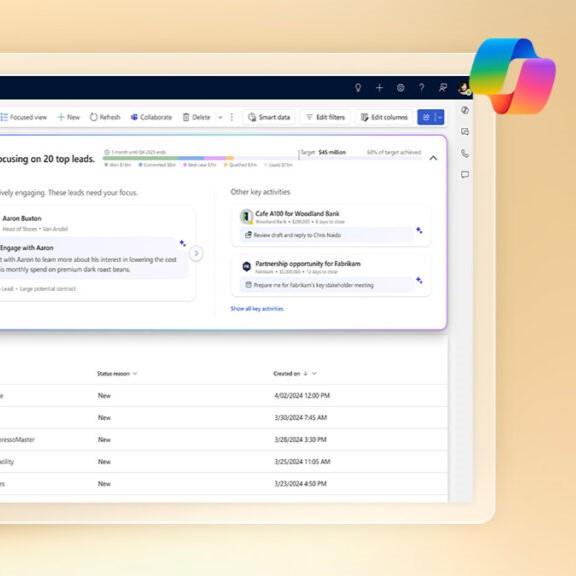Click New status in the 3/28/2024 row
576x576 pixels.
pos(104,440)
